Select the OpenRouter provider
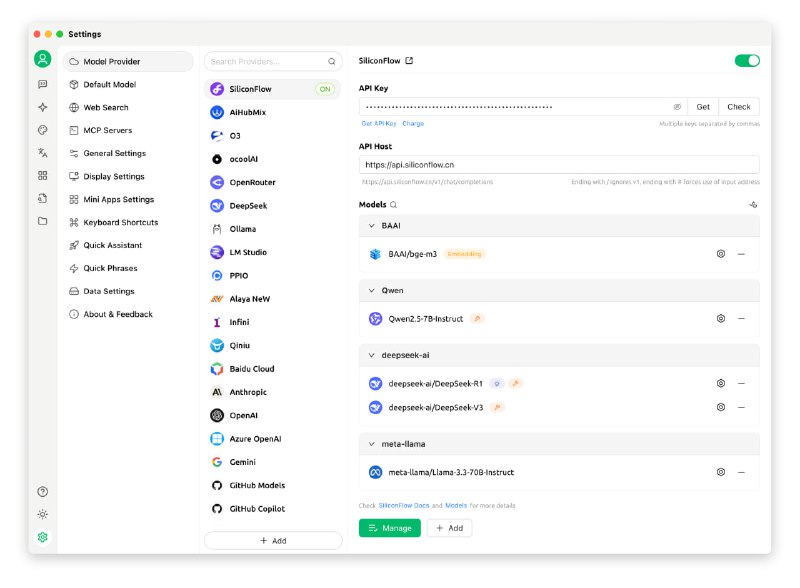This screenshot has height=588, width=800. (x=273, y=183)
